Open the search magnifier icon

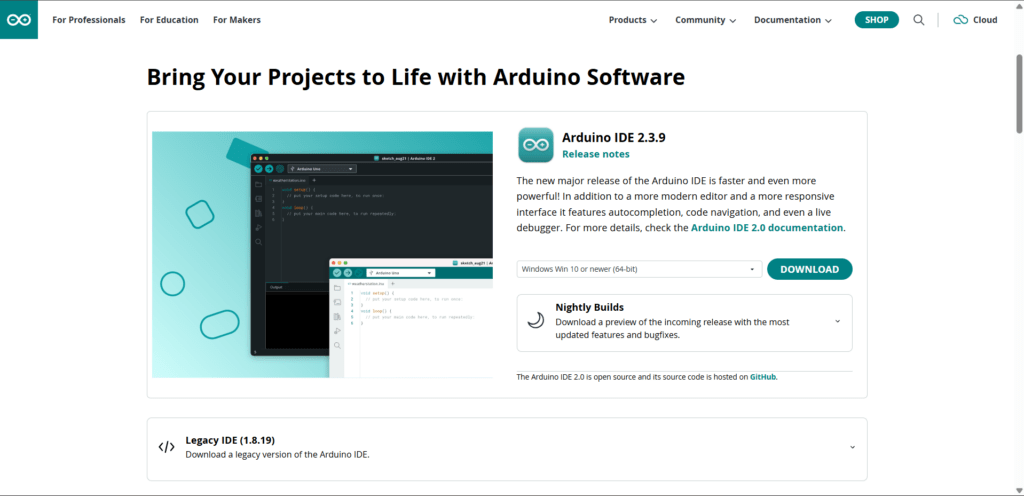(918, 20)
